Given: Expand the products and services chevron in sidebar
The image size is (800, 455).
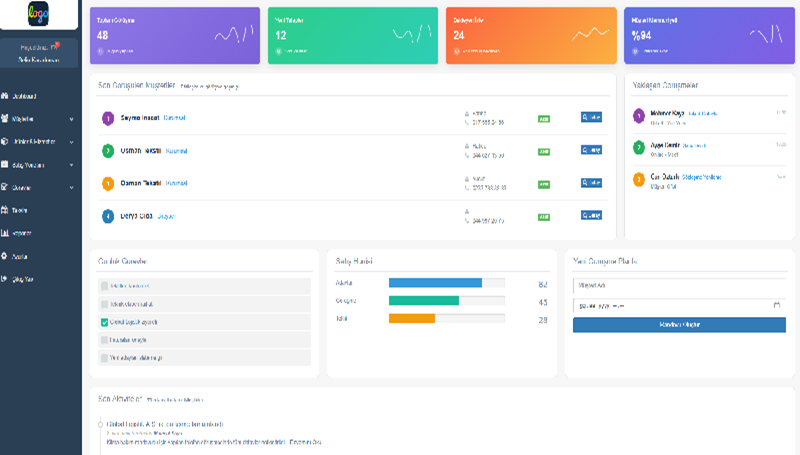Looking at the screenshot, I should (x=71, y=142).
